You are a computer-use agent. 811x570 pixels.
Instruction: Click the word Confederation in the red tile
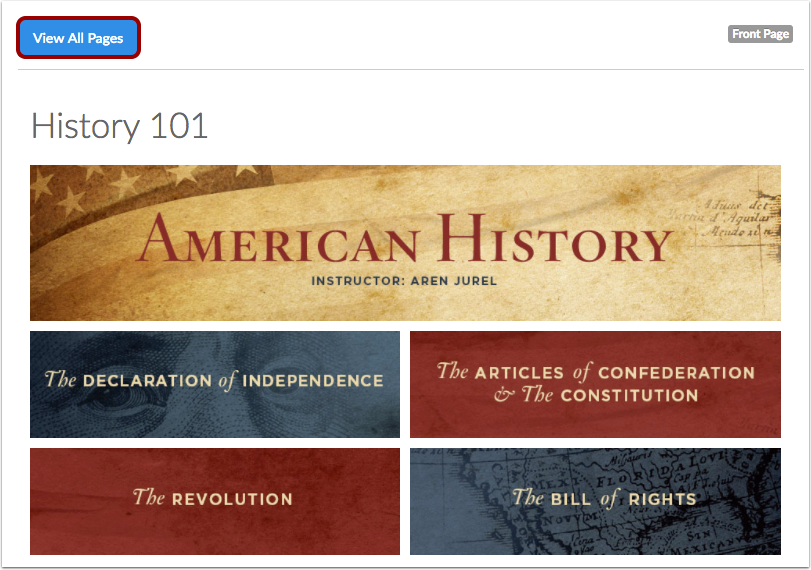coord(677,373)
